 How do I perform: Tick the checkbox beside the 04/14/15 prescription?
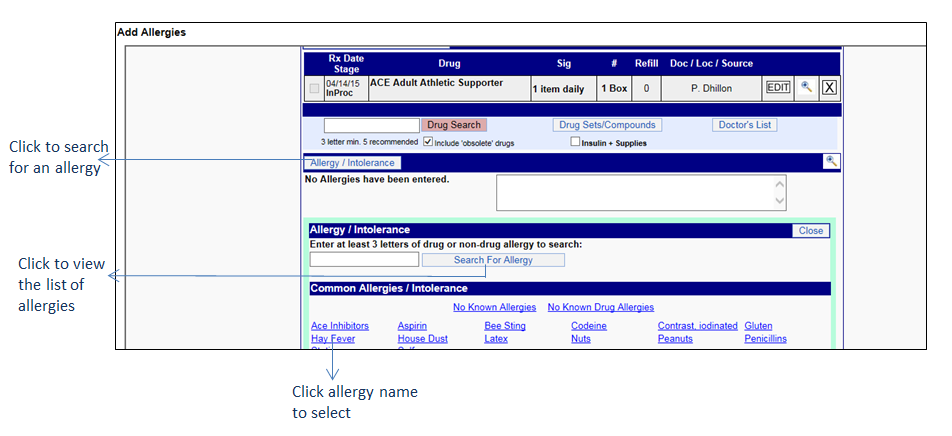(314, 89)
